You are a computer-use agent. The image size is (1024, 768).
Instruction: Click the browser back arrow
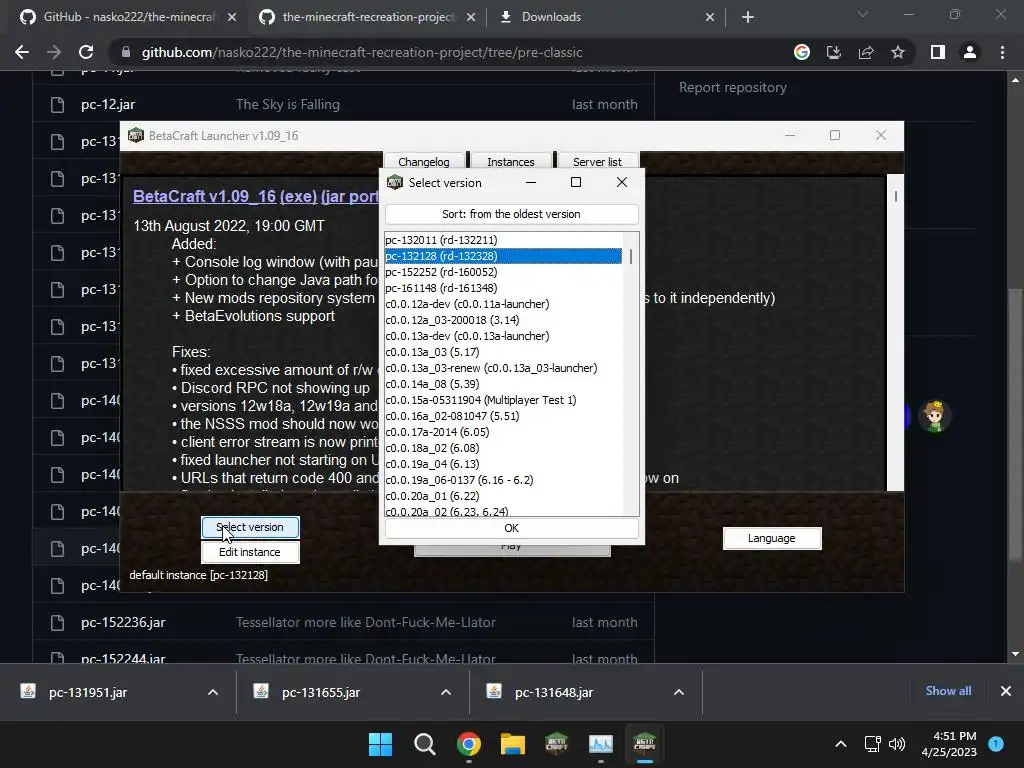[x=22, y=52]
